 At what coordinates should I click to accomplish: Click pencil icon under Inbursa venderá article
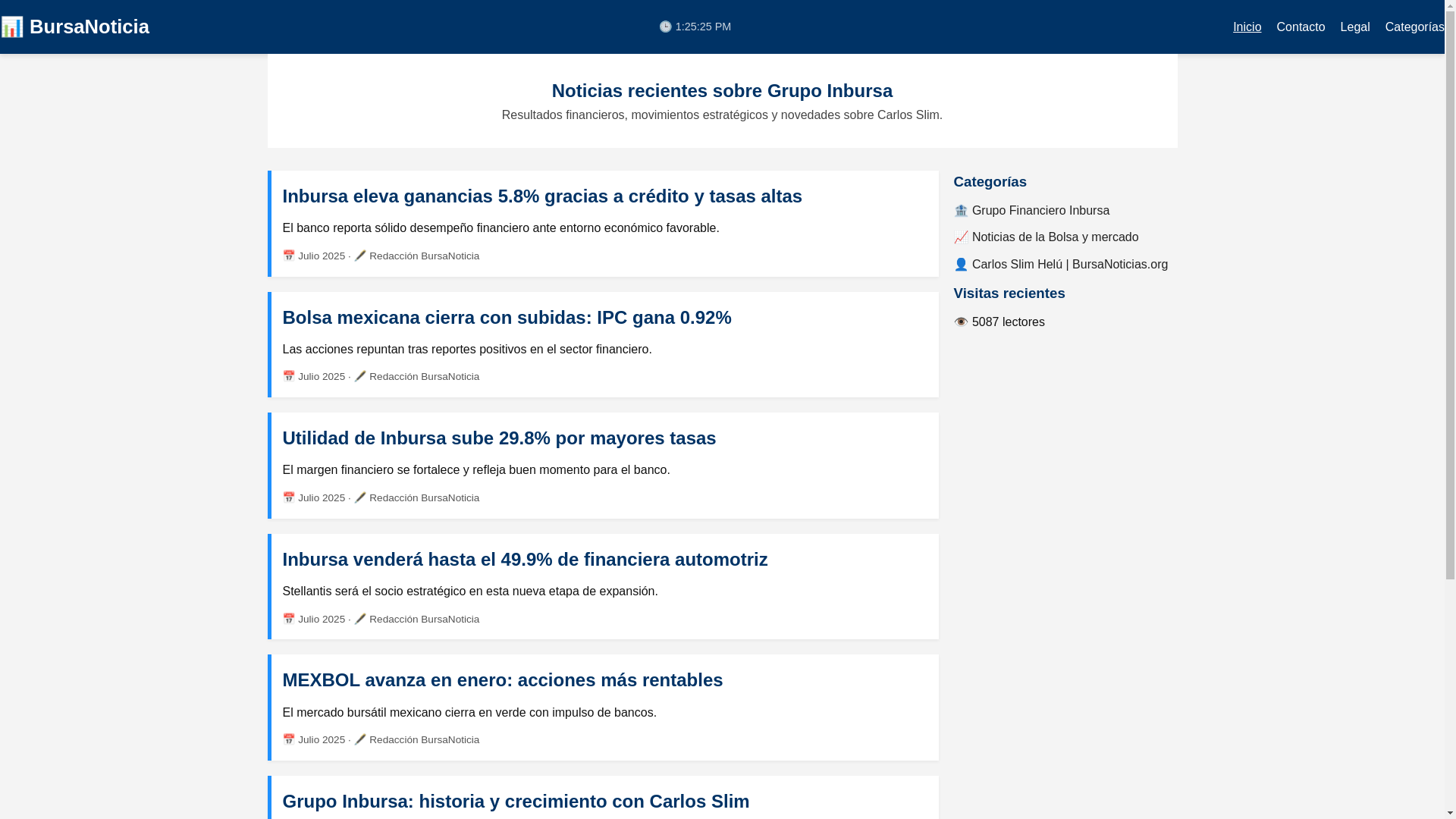[360, 619]
